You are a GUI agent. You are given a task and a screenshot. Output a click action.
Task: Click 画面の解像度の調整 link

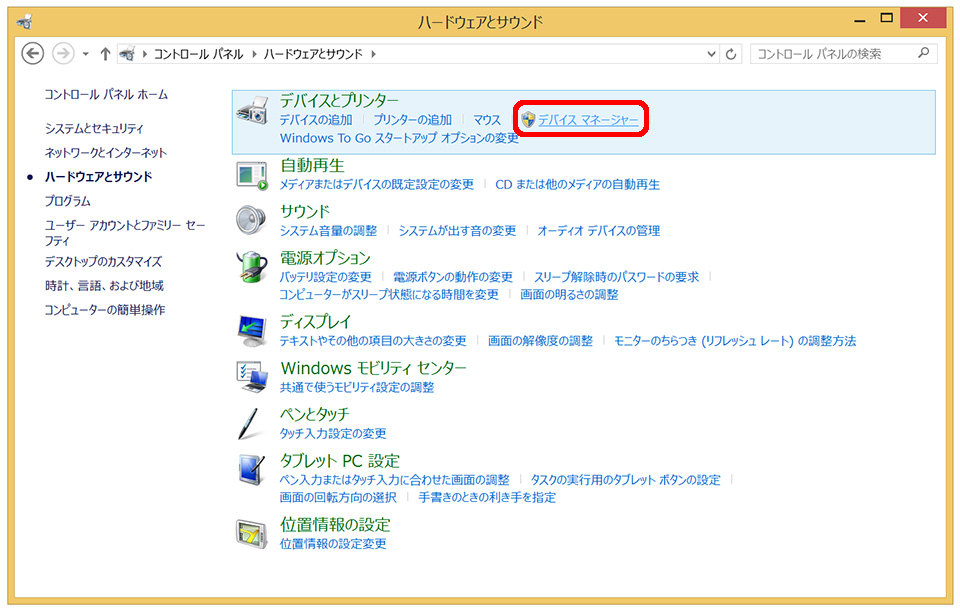click(x=540, y=341)
